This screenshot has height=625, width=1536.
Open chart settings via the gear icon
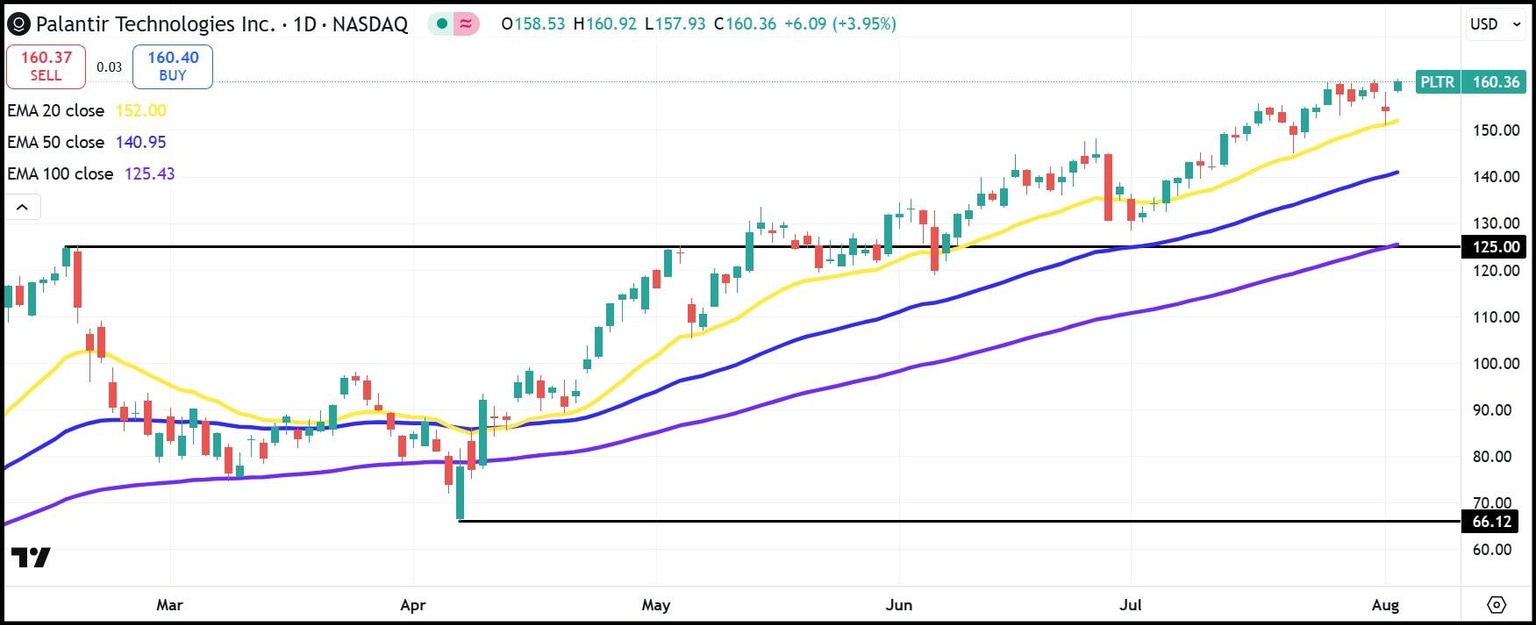[1495, 605]
